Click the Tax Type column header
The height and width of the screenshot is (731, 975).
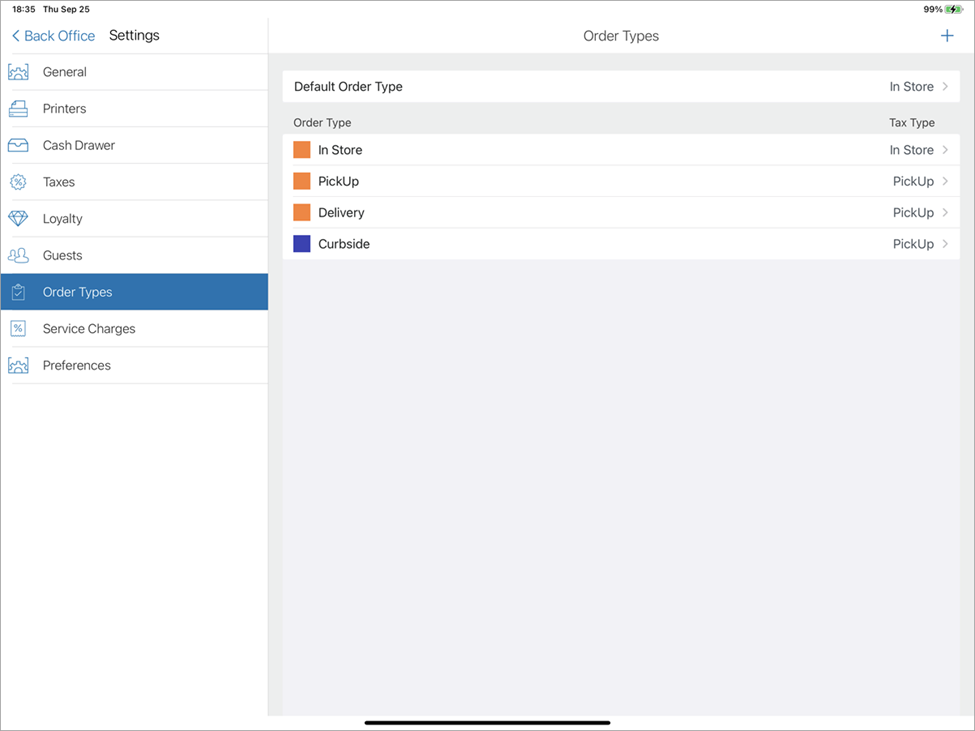912,123
